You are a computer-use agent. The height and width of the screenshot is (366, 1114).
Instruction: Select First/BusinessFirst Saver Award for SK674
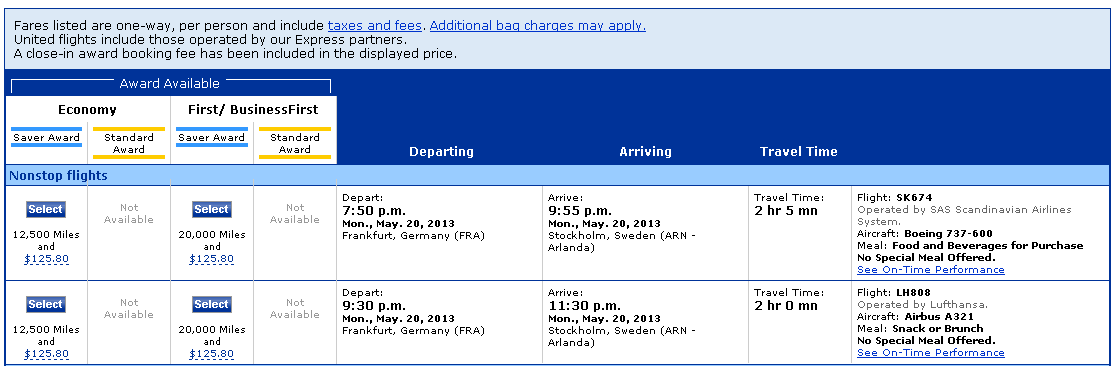[x=211, y=210]
